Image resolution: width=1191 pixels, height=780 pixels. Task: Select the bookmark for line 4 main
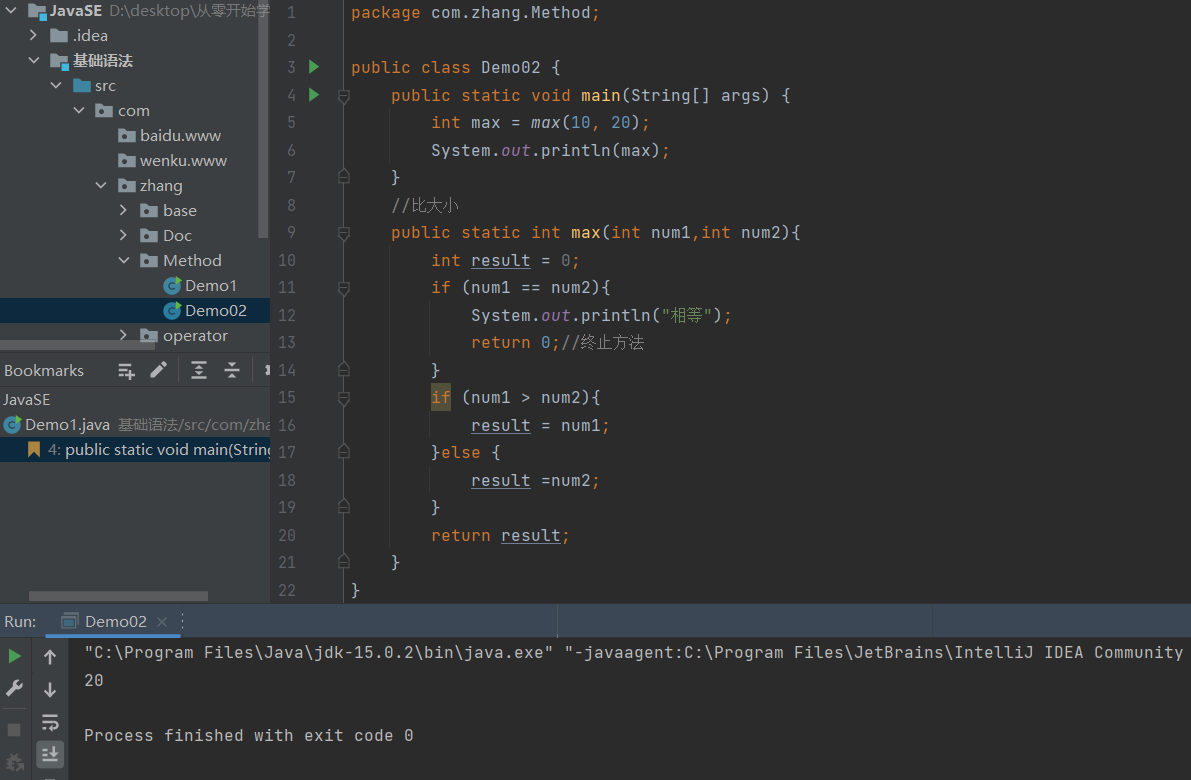134,450
